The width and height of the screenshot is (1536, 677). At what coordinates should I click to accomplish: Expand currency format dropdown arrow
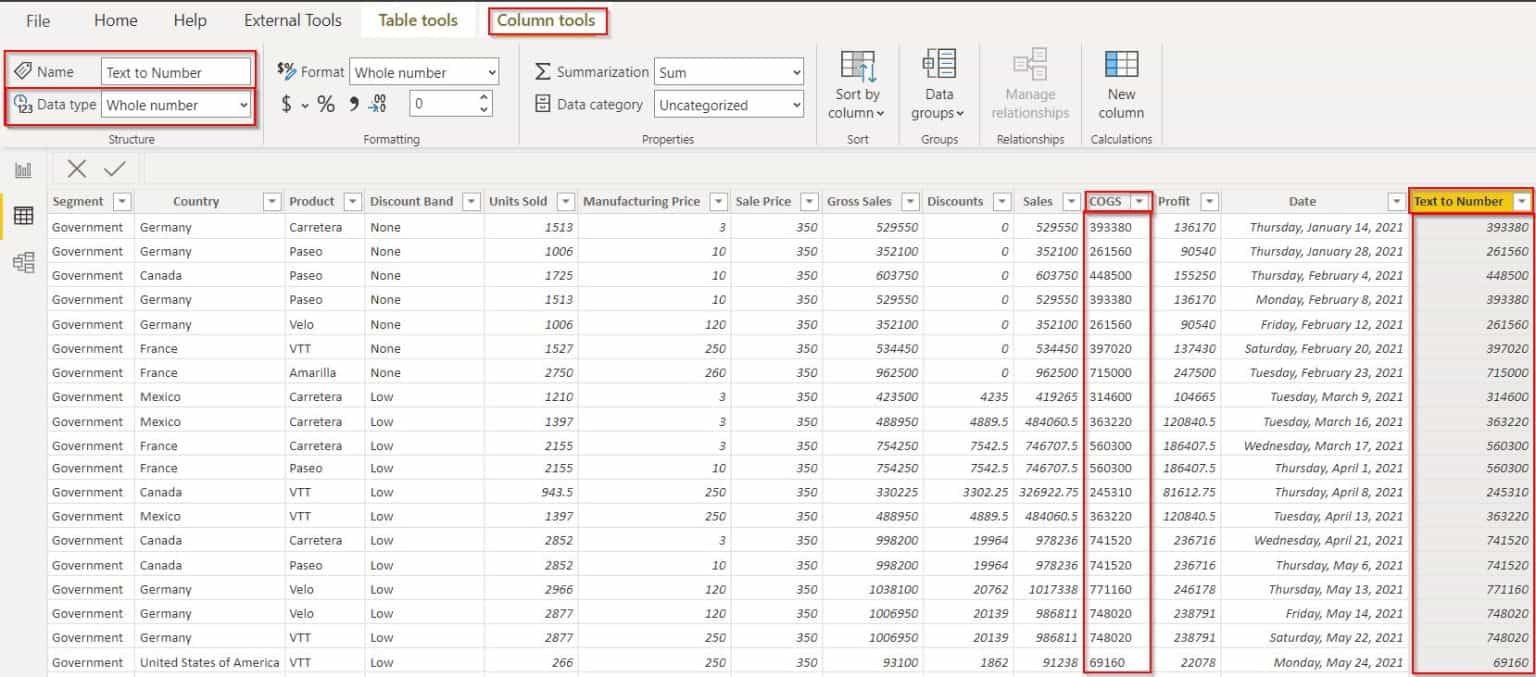(x=305, y=105)
